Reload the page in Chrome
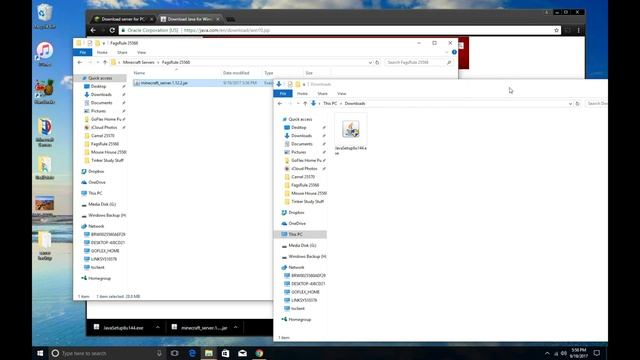This screenshot has height=360, width=640. point(112,30)
